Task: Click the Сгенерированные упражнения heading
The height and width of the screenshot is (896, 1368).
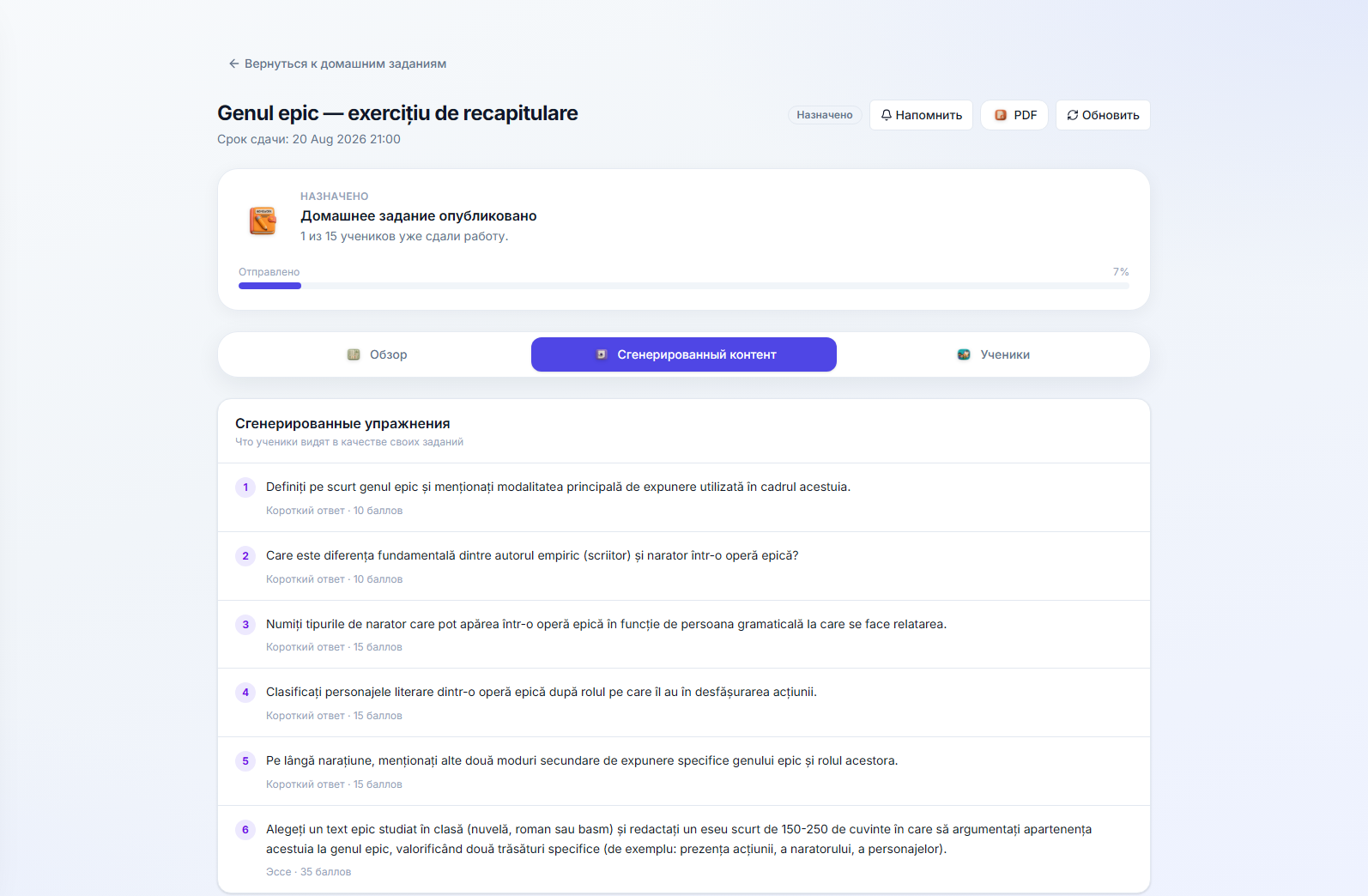Action: tap(342, 424)
